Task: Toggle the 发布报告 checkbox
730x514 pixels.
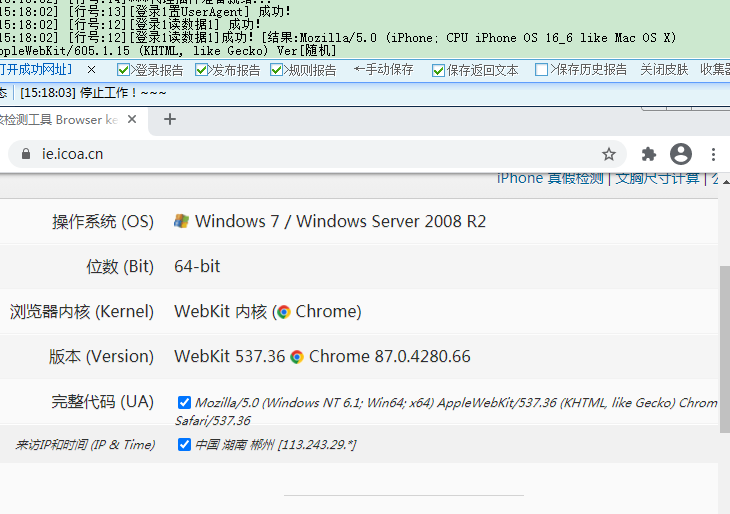Action: (x=202, y=70)
